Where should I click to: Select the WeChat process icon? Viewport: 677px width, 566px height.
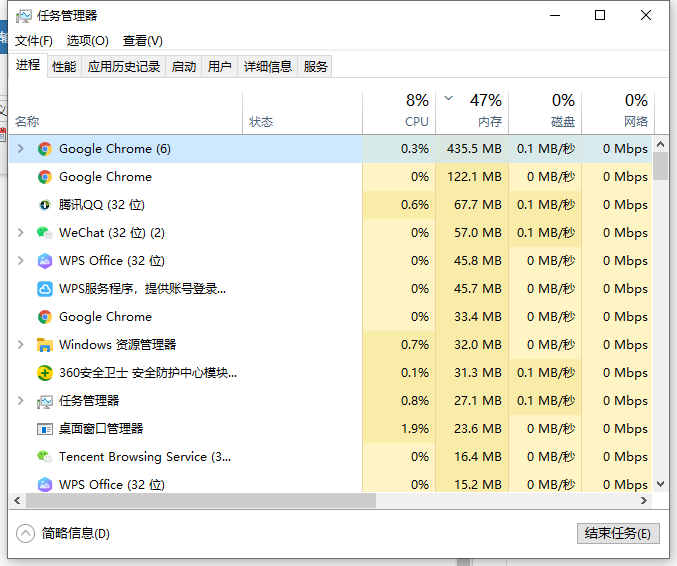pos(44,233)
